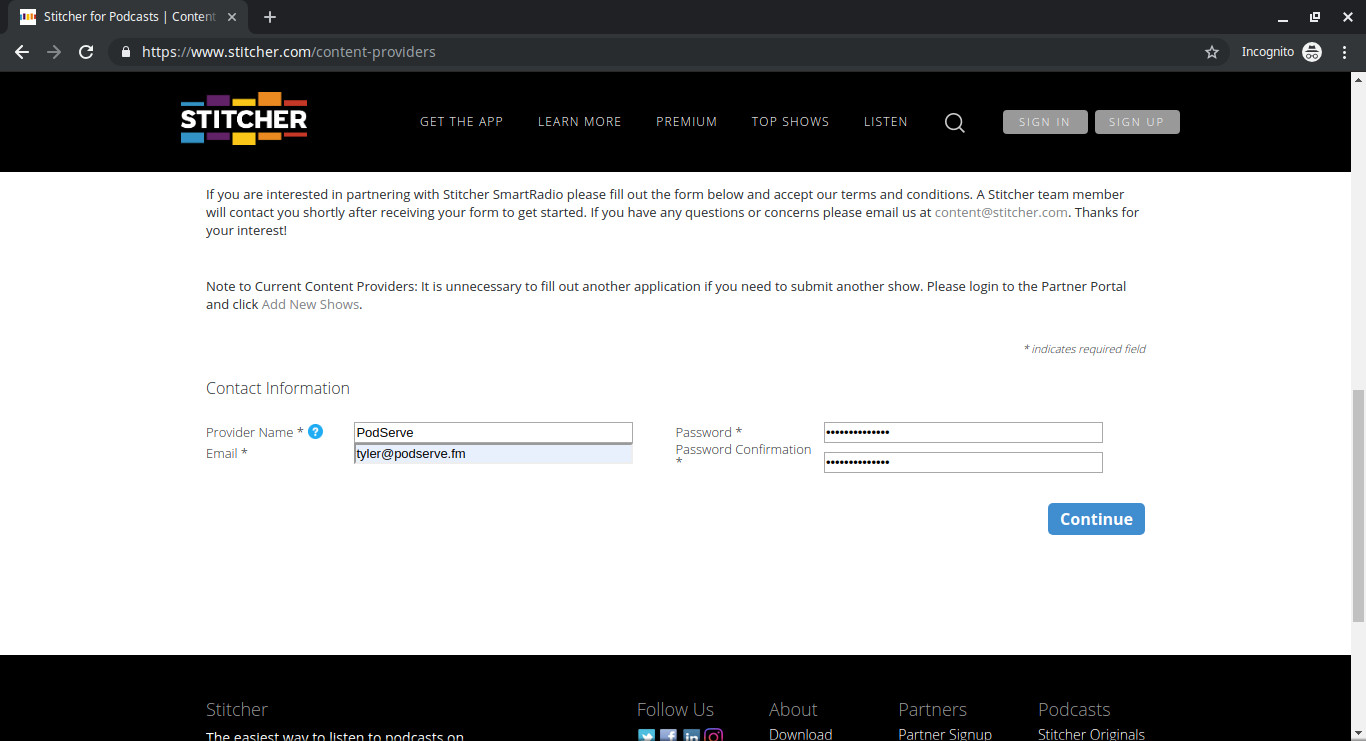Open Stitcher's Instagram follow icon
The width and height of the screenshot is (1366, 741).
[713, 737]
